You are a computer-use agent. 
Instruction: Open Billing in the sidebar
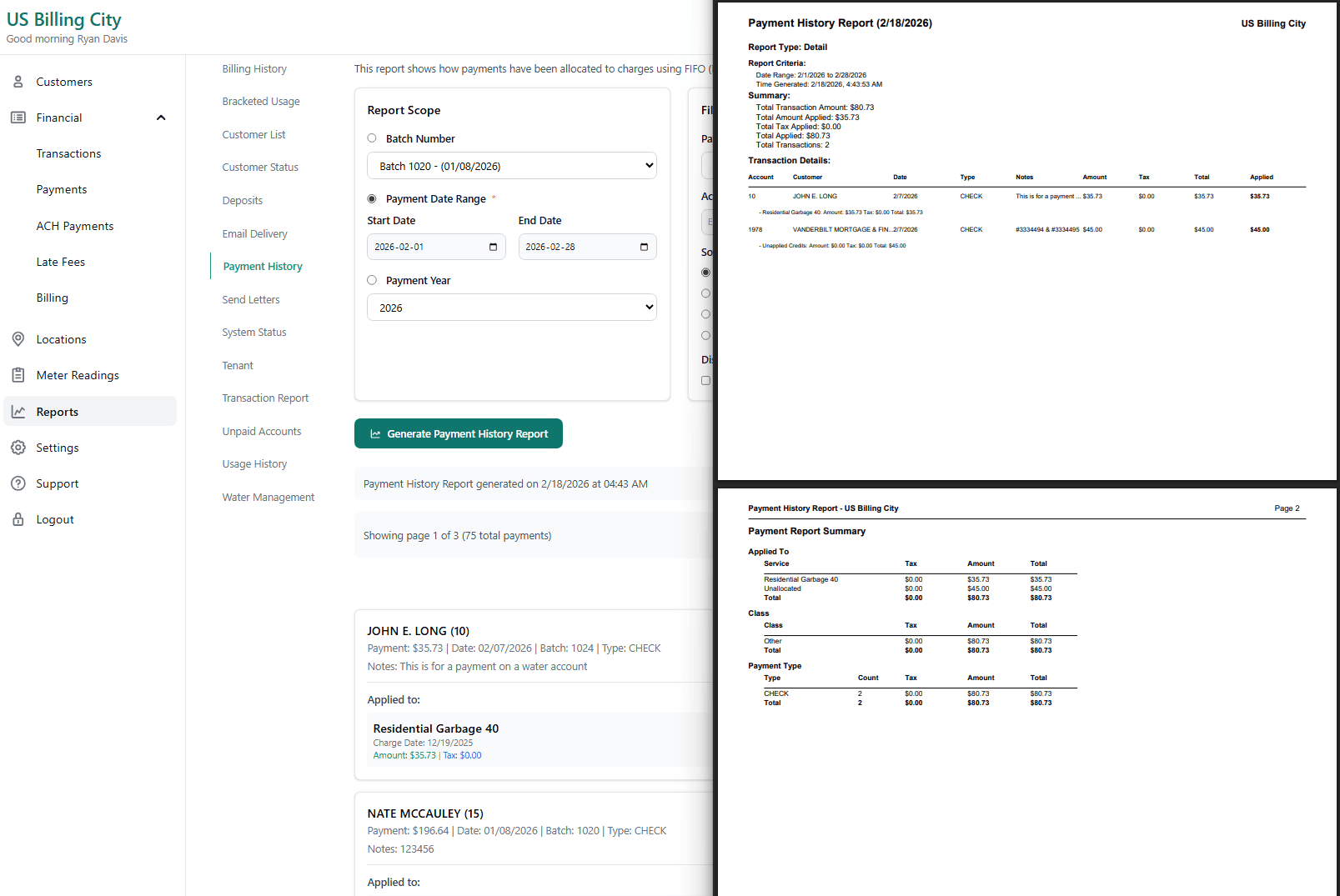click(x=53, y=298)
